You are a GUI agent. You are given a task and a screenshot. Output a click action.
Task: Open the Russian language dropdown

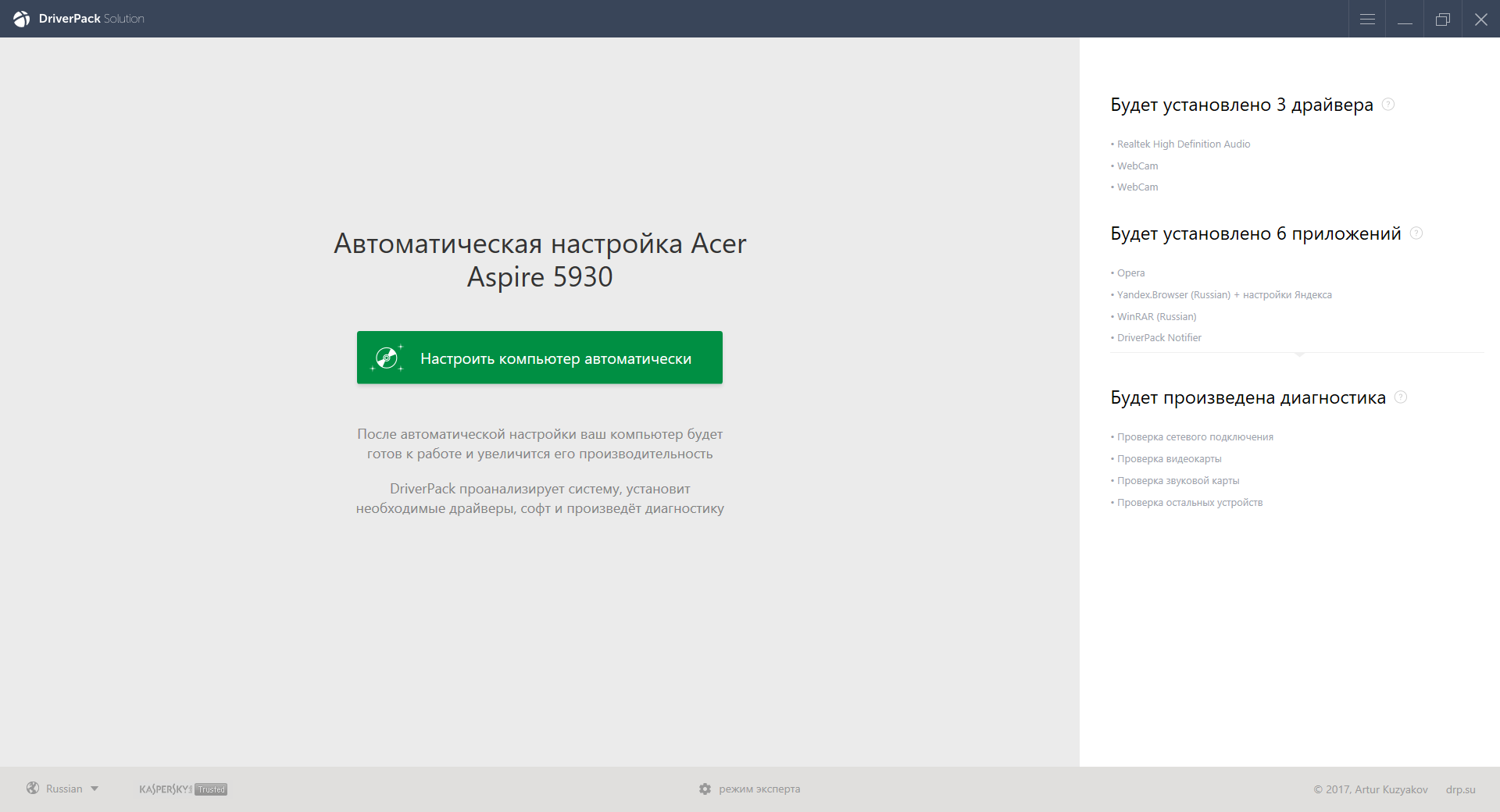[x=72, y=789]
